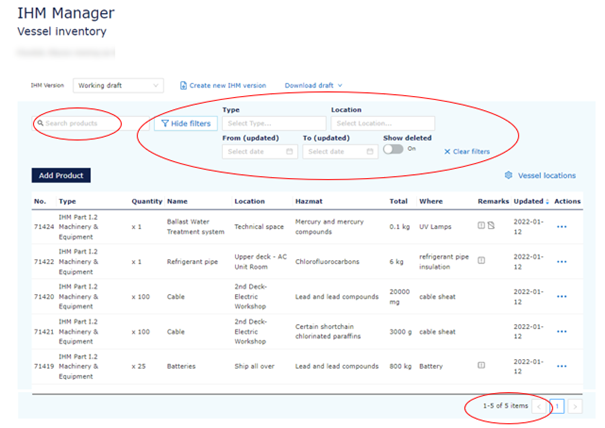Image resolution: width=605 pixels, height=428 pixels.
Task: Click Clear filters link
Action: (467, 151)
